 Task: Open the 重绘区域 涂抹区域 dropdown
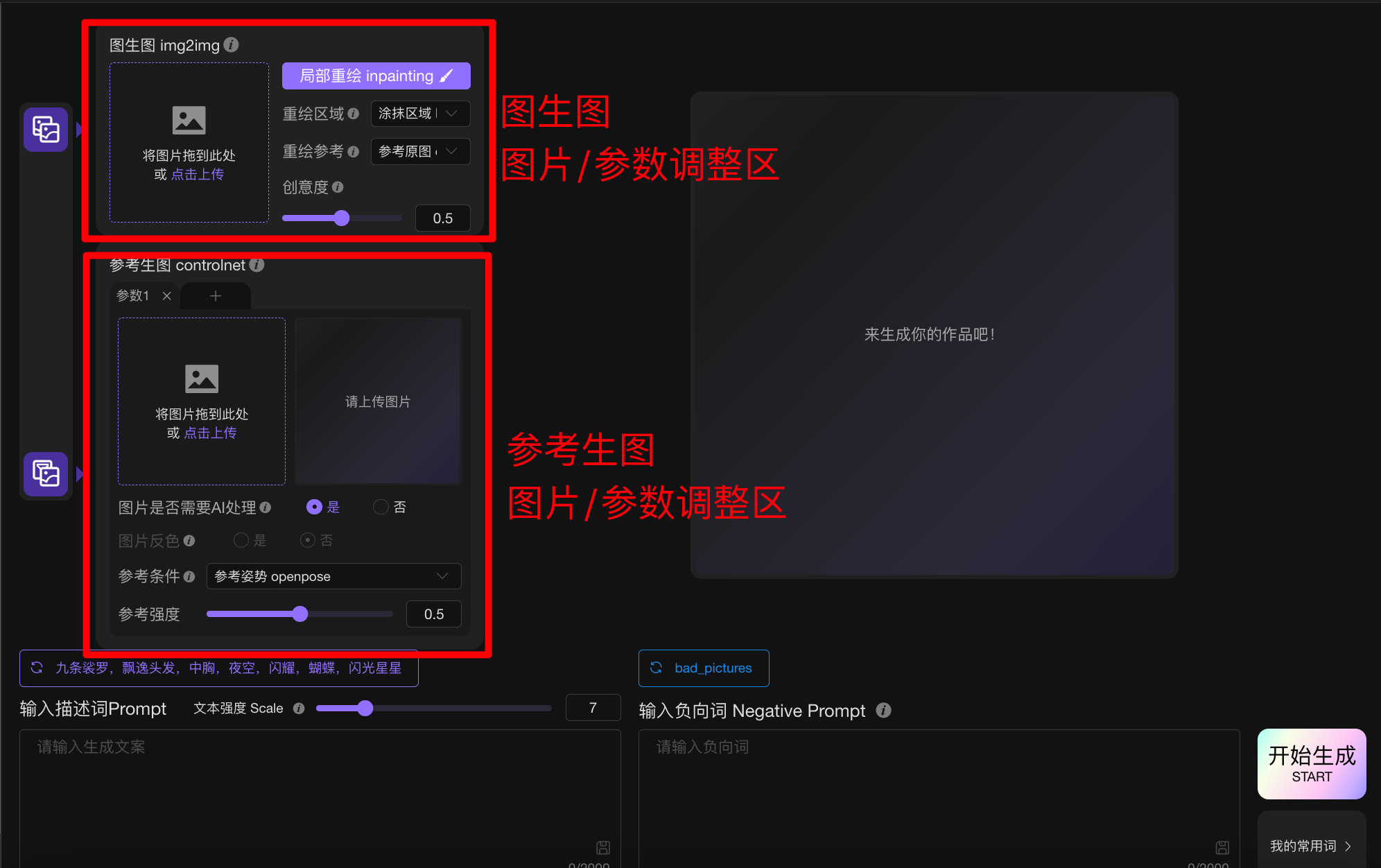[x=419, y=114]
